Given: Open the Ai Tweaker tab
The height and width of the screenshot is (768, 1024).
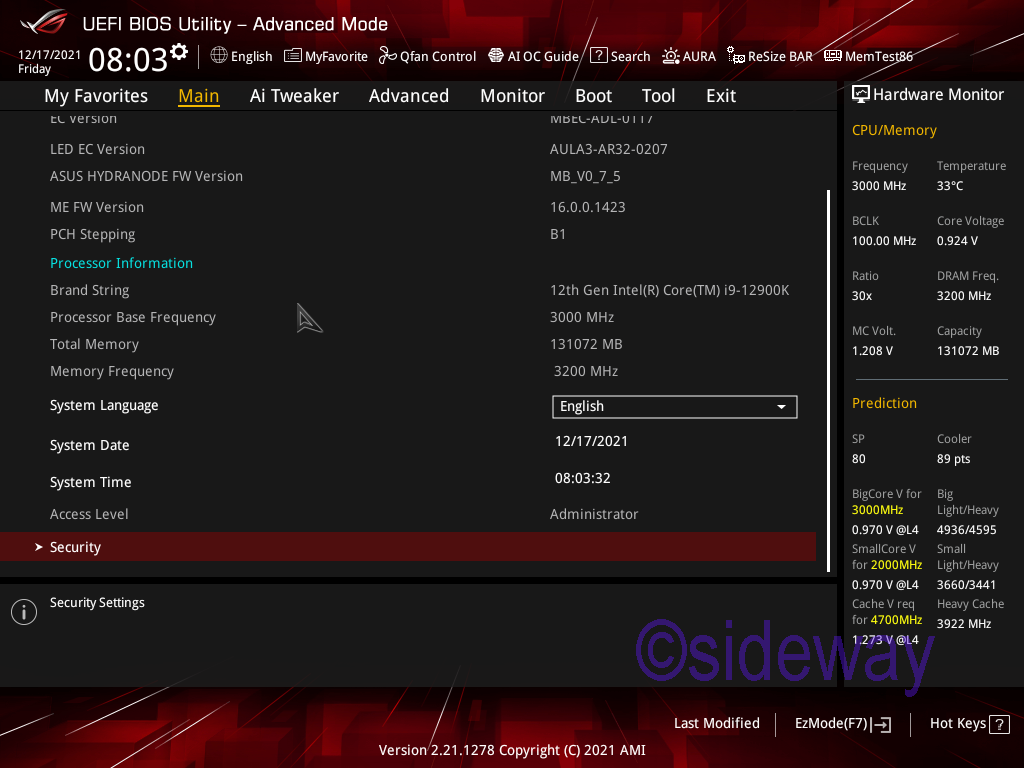Looking at the screenshot, I should pyautogui.click(x=294, y=96).
